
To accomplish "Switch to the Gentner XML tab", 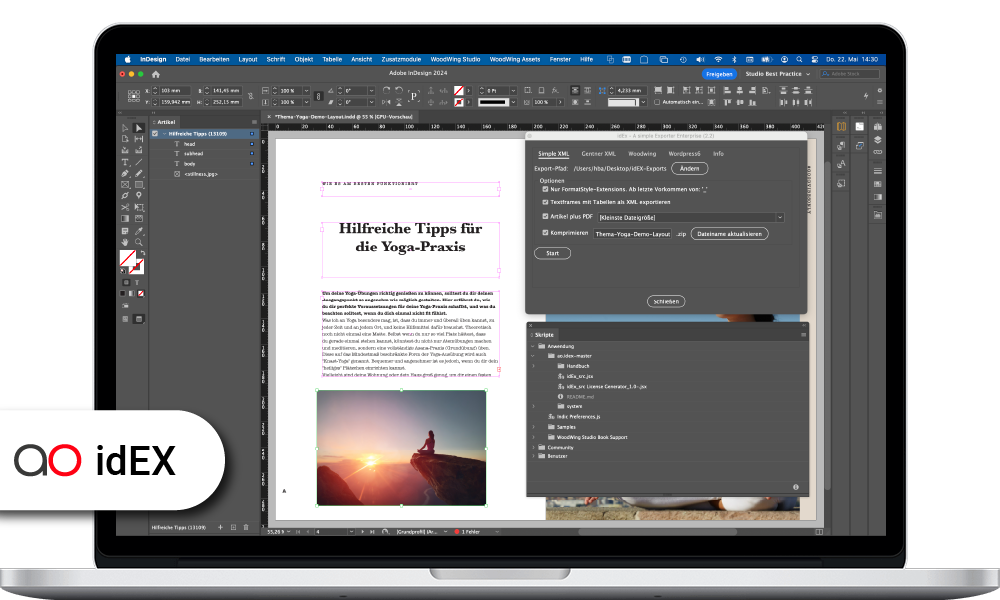I will (598, 154).
